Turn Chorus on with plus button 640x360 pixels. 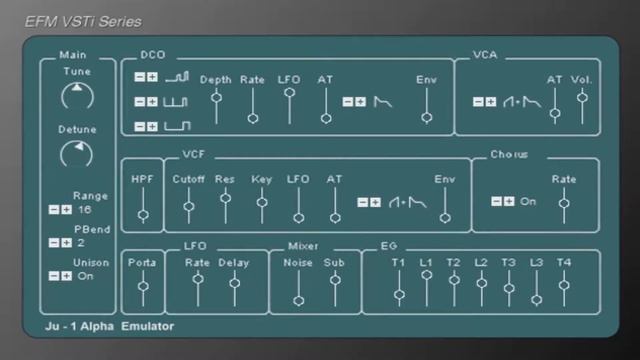(x=509, y=201)
